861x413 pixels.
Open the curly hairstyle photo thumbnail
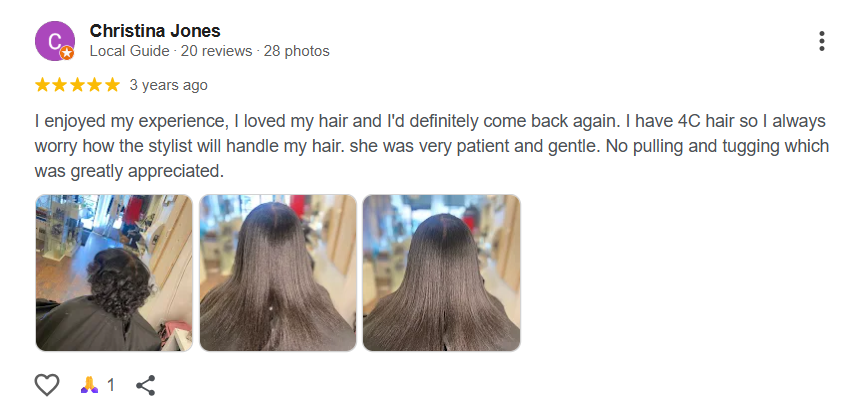114,273
